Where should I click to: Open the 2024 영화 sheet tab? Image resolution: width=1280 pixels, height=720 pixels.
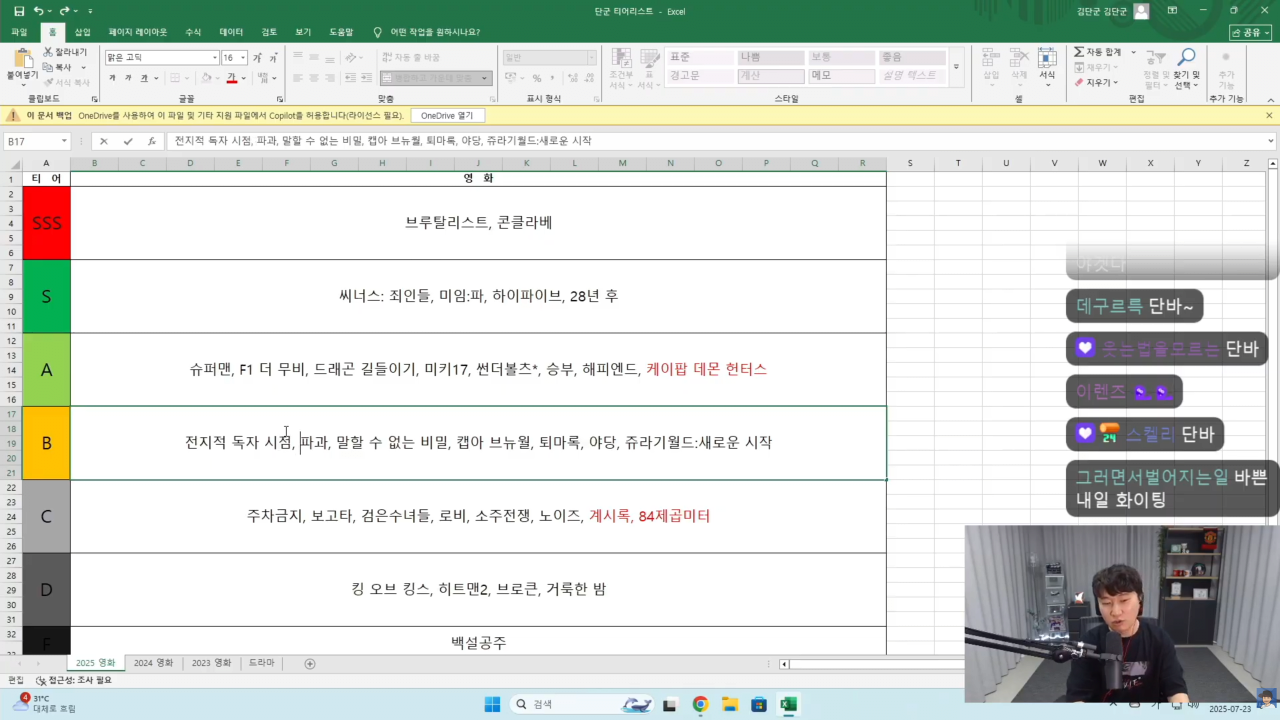(x=153, y=663)
